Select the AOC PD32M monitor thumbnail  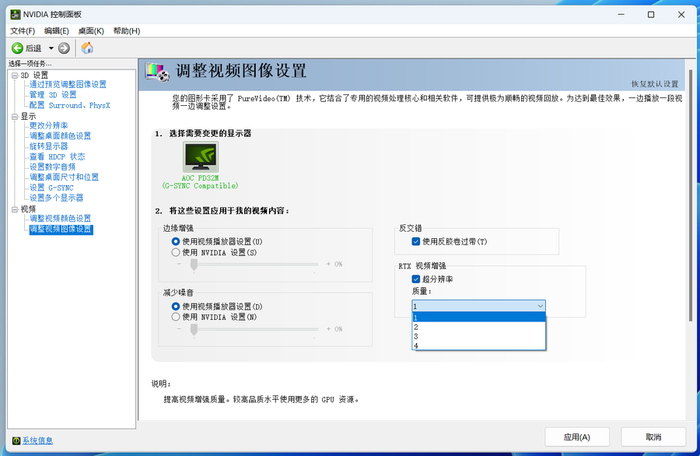pyautogui.click(x=200, y=157)
